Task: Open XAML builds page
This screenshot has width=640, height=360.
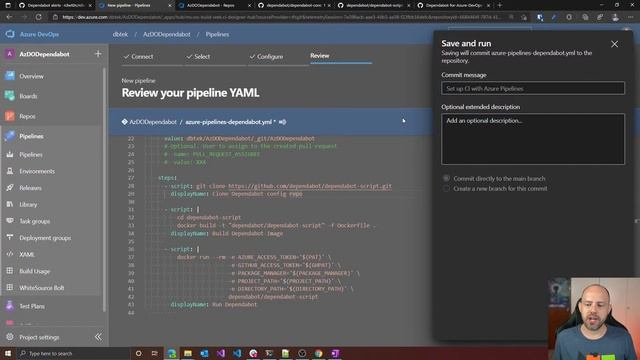Action: [x=27, y=255]
